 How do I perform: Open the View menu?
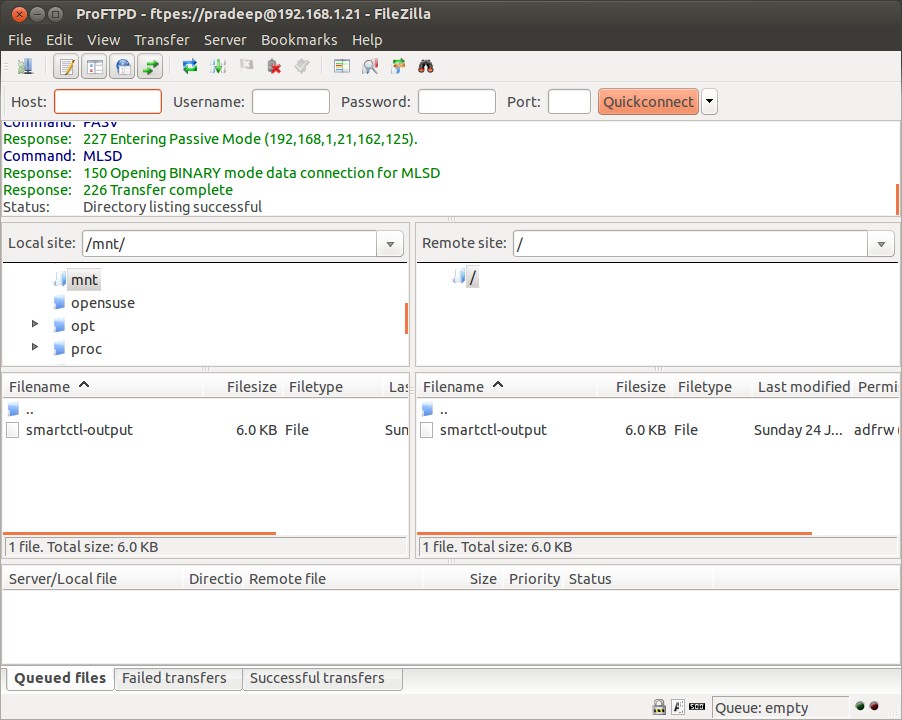(x=104, y=40)
